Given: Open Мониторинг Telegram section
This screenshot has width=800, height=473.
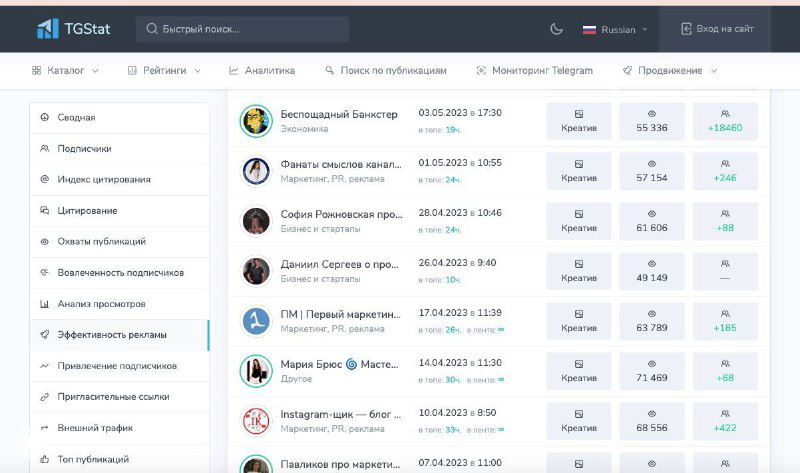Looking at the screenshot, I should pyautogui.click(x=535, y=71).
